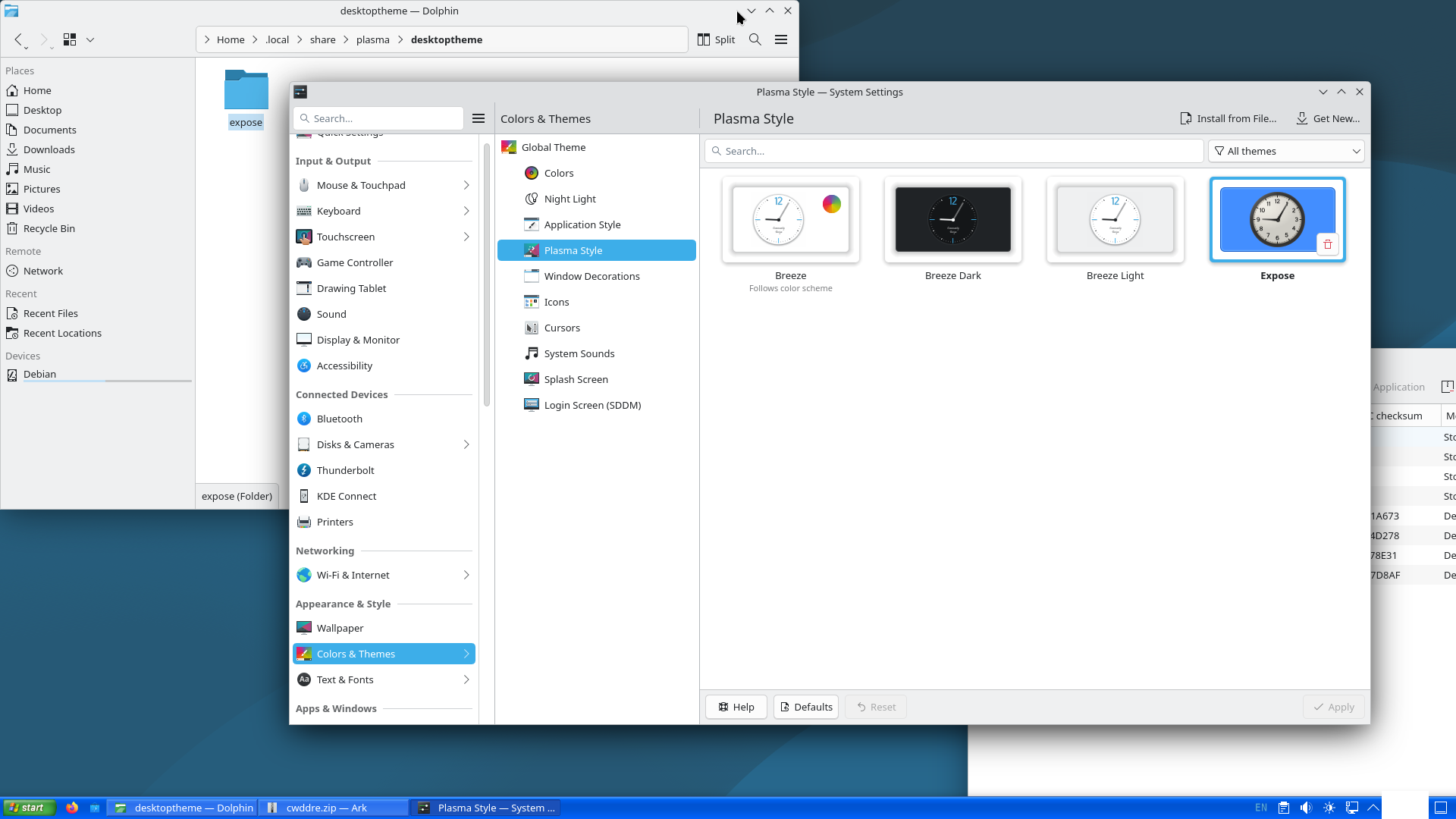Click the volume icon in system tray
Image resolution: width=1456 pixels, height=819 pixels.
(1306, 808)
